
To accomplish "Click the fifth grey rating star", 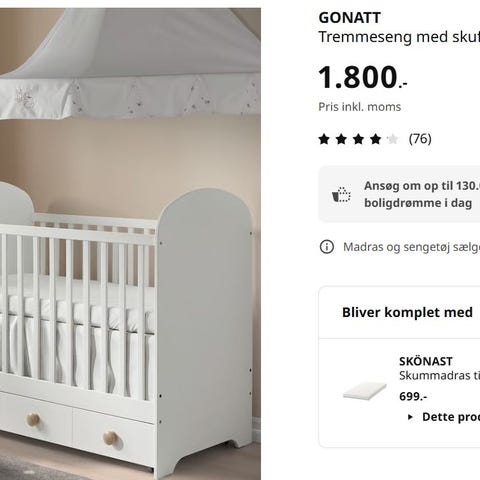I will click(x=393, y=139).
